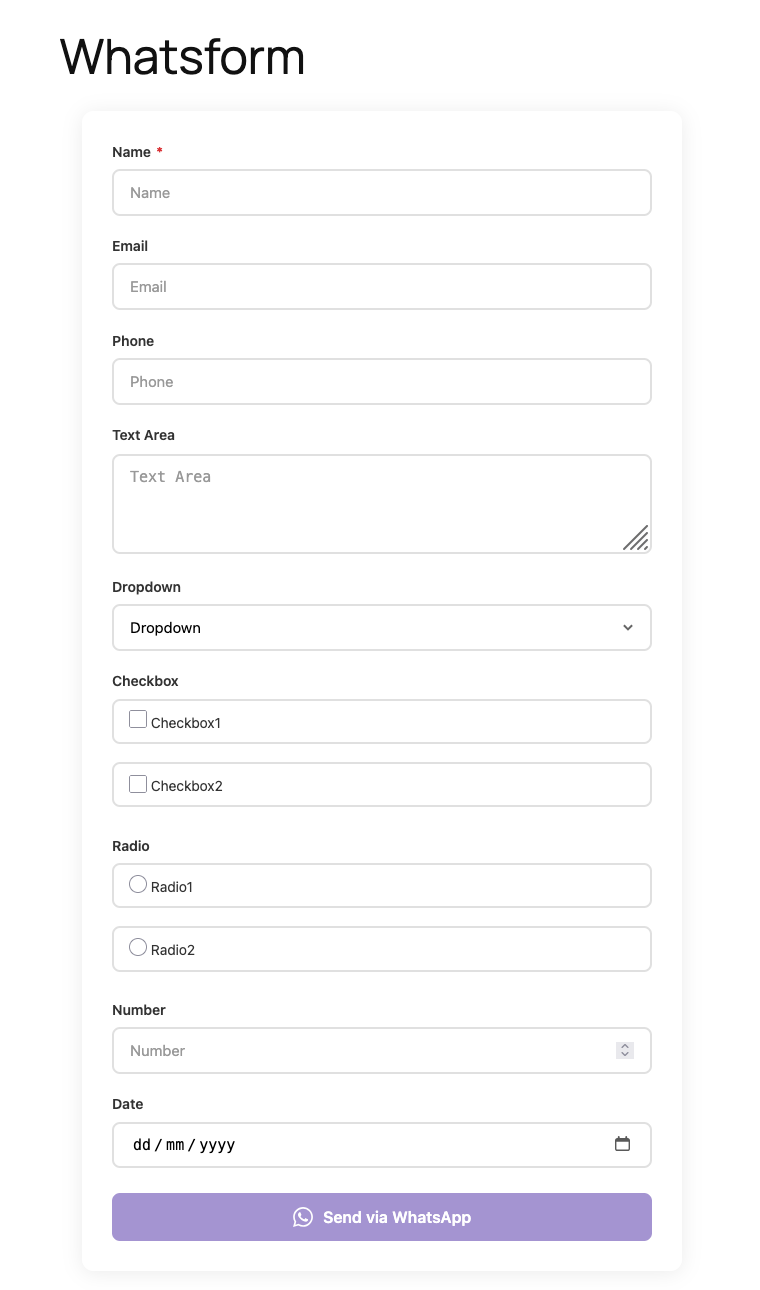Click the dropdown chevron arrow
Viewport: 760px width, 1290px height.
pos(628,628)
